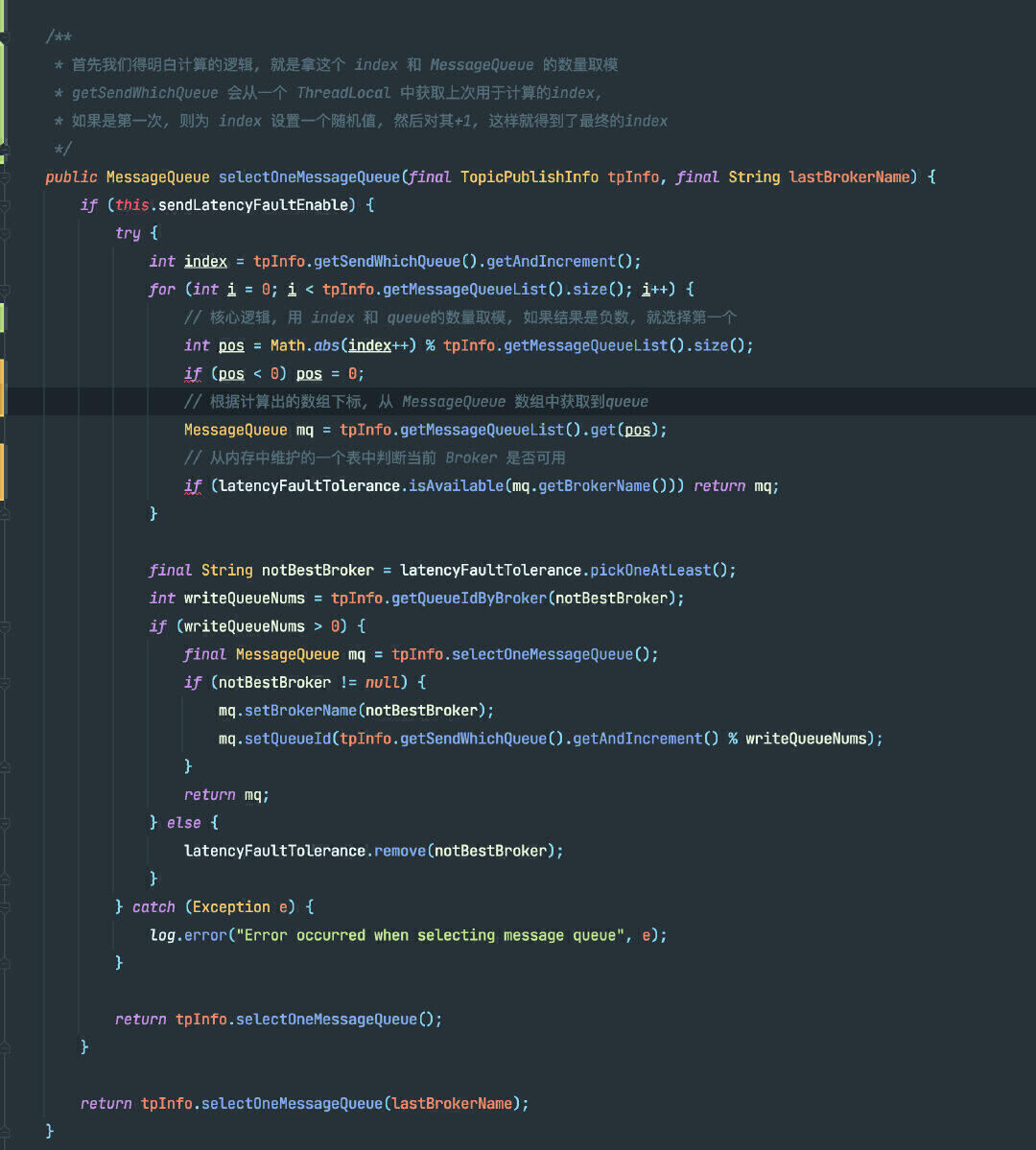1036x1150 pixels.
Task: Click the green change marker beside 核心逻辑 comment
Action: pyautogui.click(x=2, y=317)
